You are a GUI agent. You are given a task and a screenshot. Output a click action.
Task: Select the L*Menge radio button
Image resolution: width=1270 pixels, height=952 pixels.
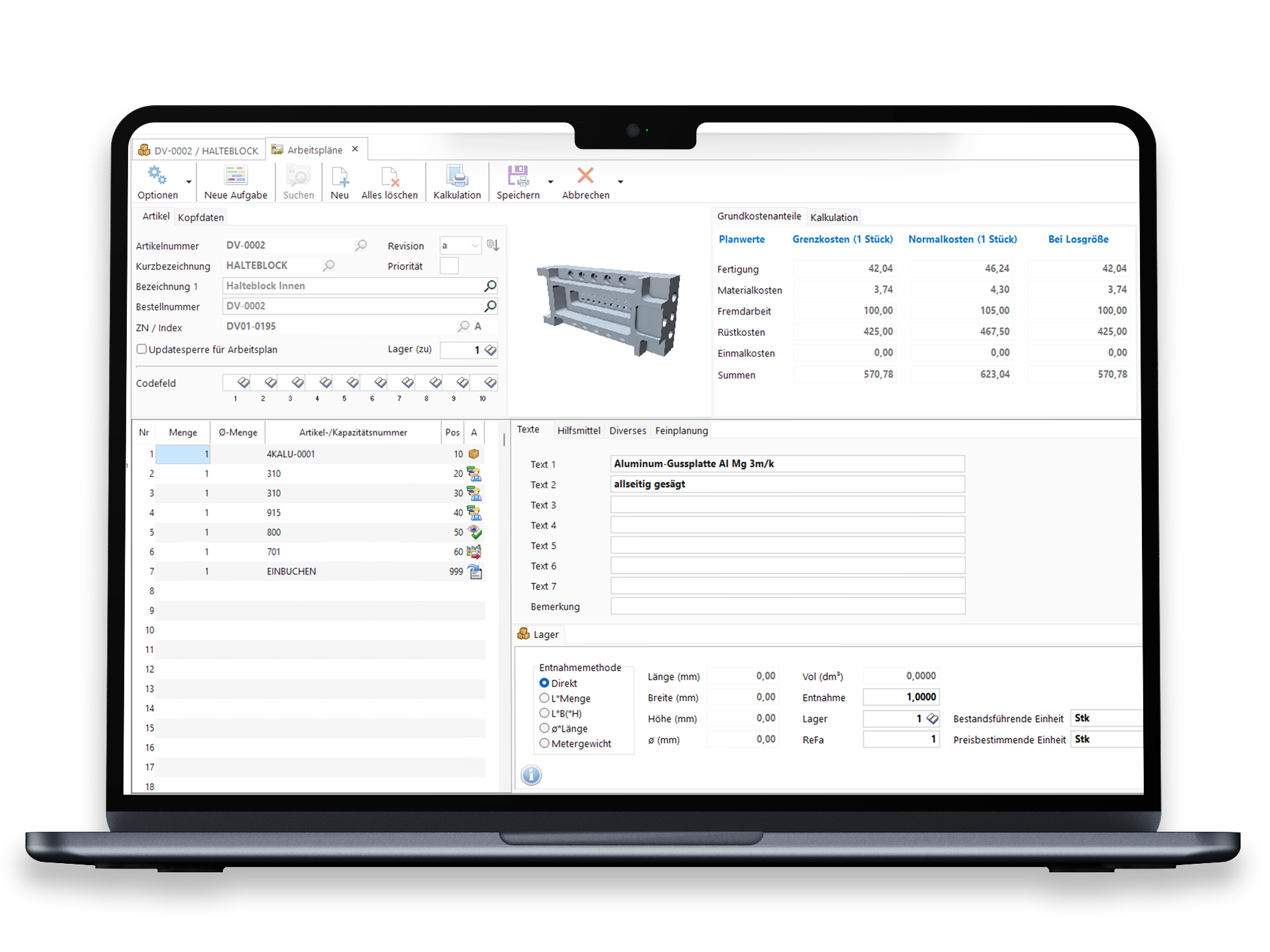[544, 698]
